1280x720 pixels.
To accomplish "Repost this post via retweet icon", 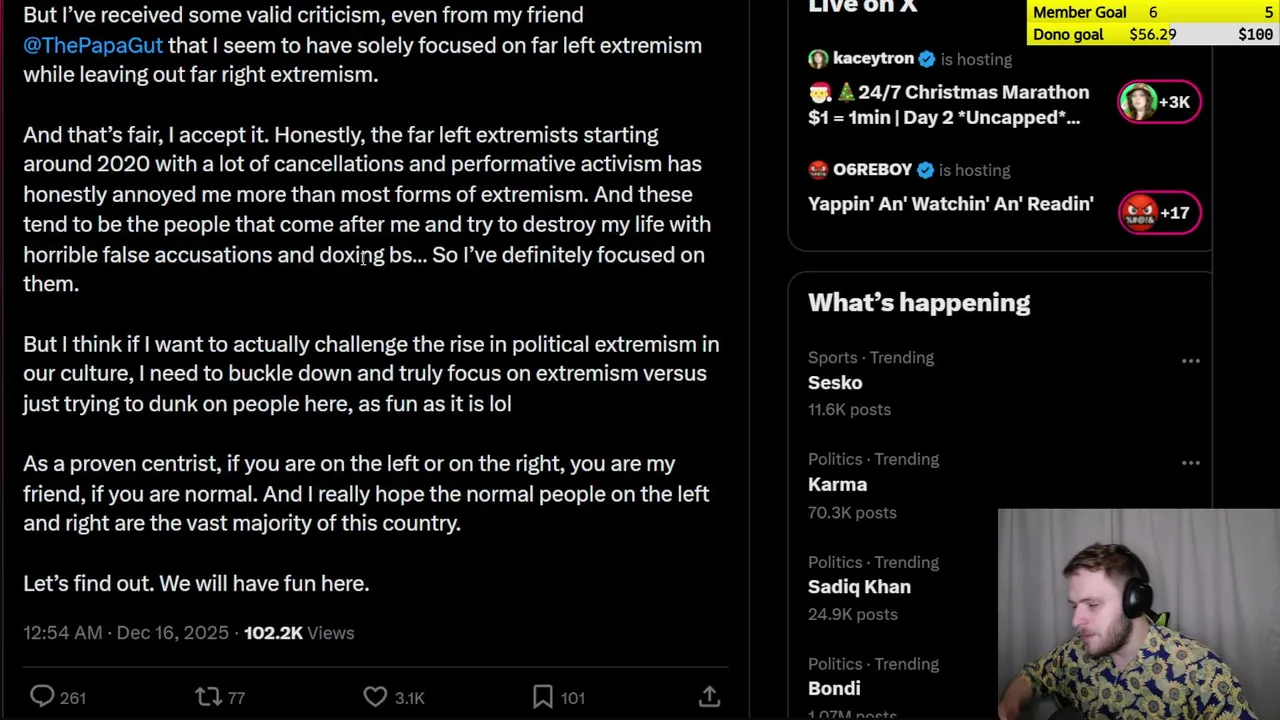I will tap(208, 697).
